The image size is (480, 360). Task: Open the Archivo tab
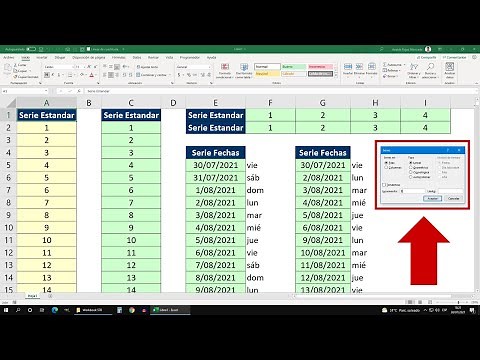(9, 57)
